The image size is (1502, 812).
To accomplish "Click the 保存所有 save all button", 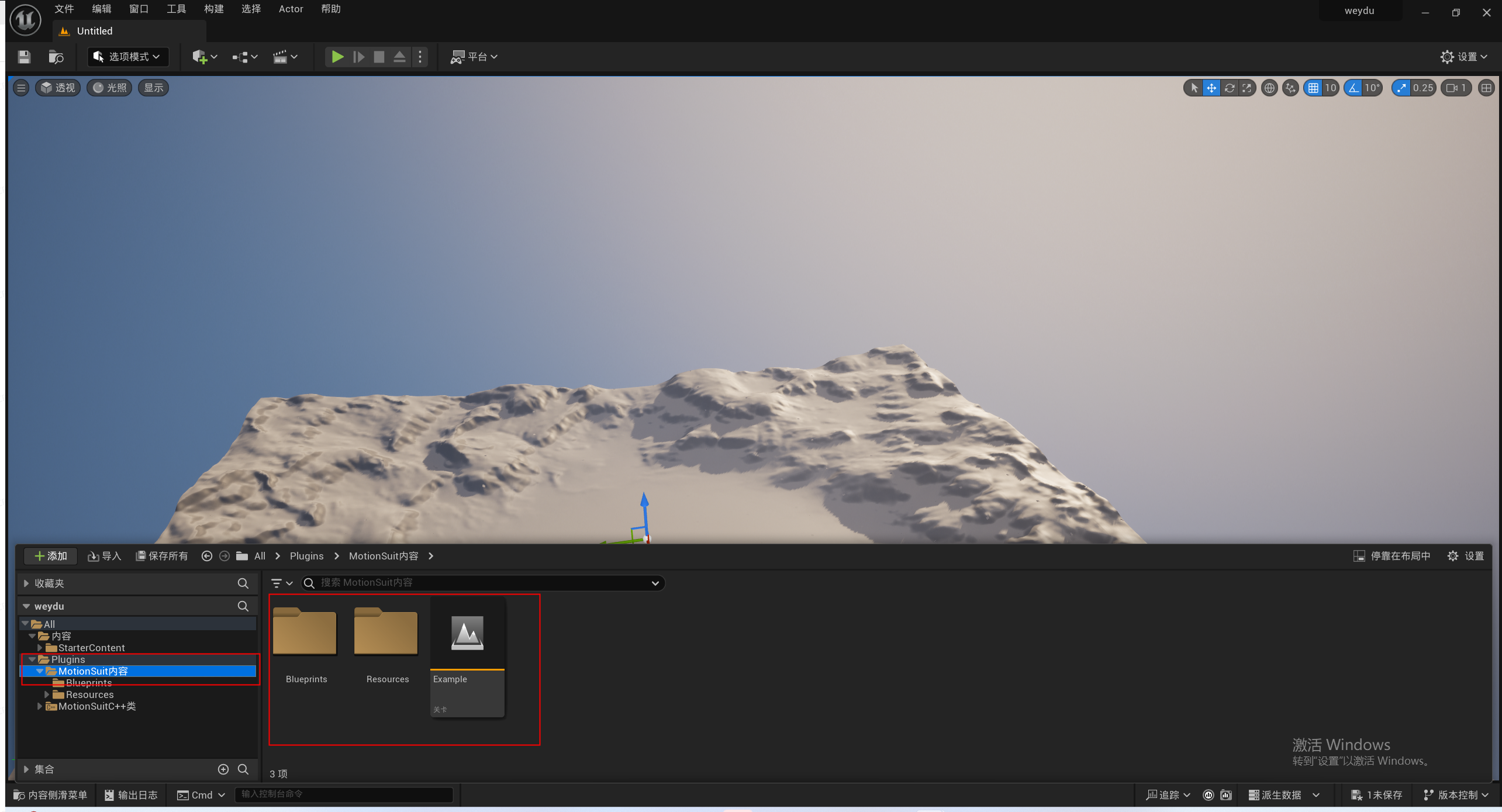I will point(162,556).
